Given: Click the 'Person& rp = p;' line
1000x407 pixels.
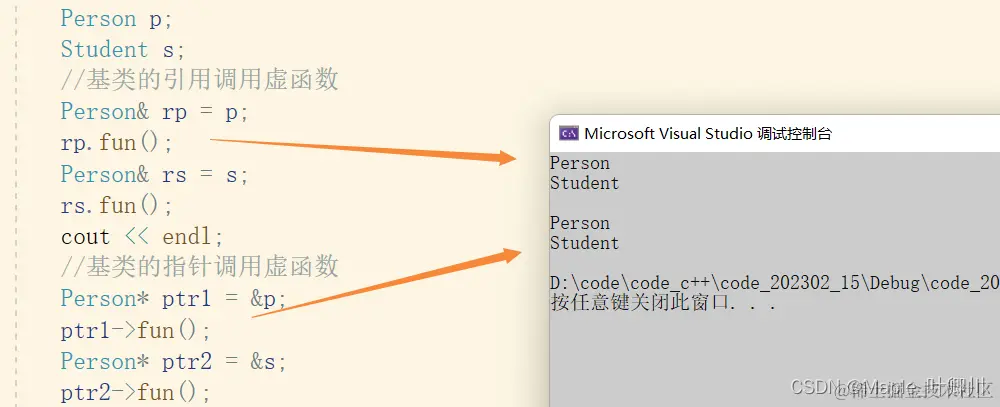Looking at the screenshot, I should coord(154,112).
